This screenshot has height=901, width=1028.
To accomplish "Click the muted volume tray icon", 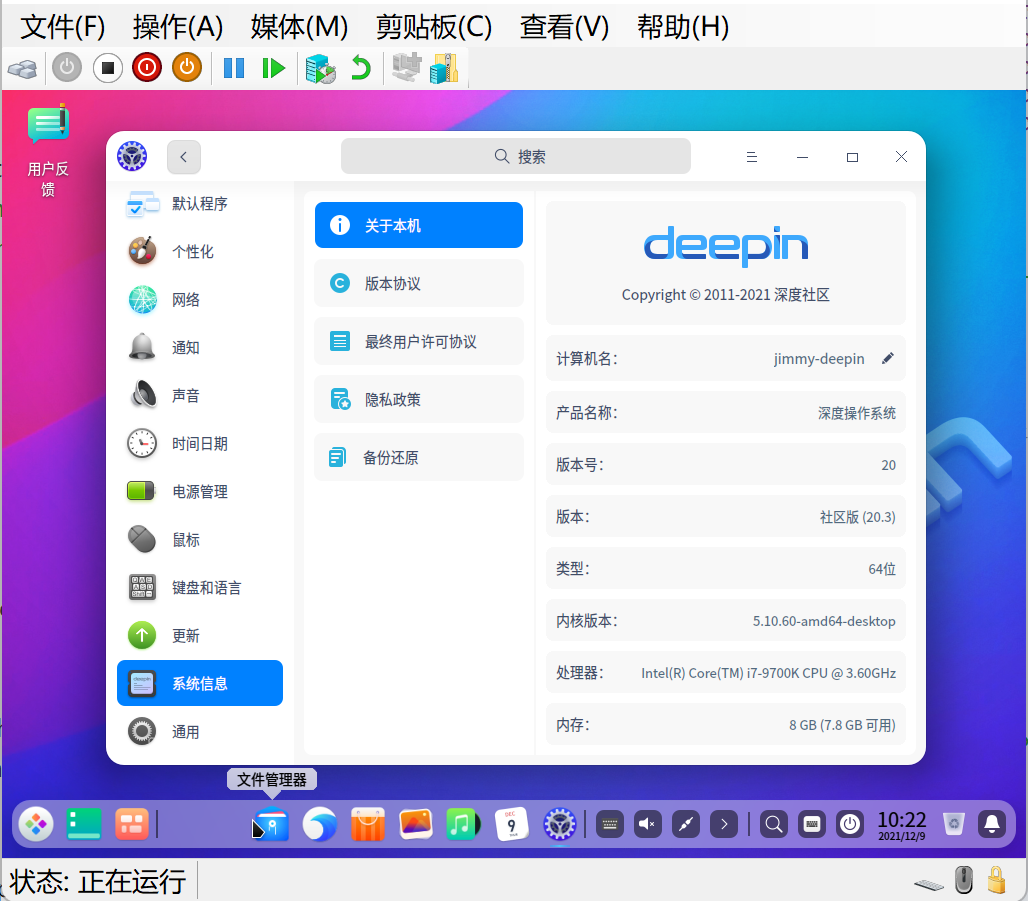I will [648, 824].
